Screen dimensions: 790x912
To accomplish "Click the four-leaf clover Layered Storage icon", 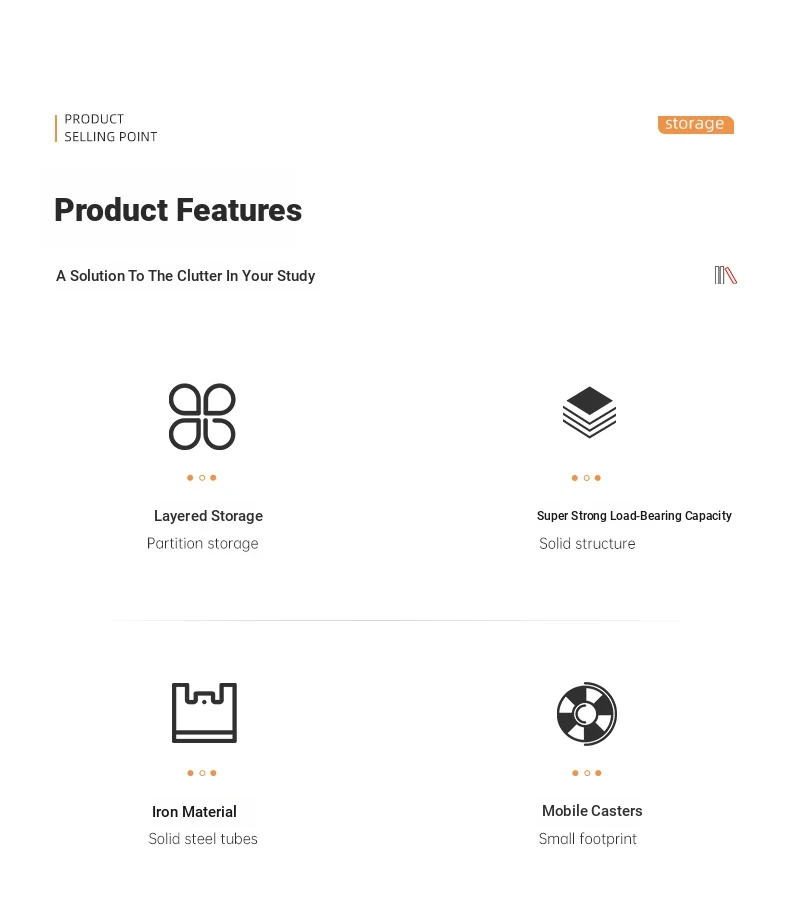I will pyautogui.click(x=202, y=416).
